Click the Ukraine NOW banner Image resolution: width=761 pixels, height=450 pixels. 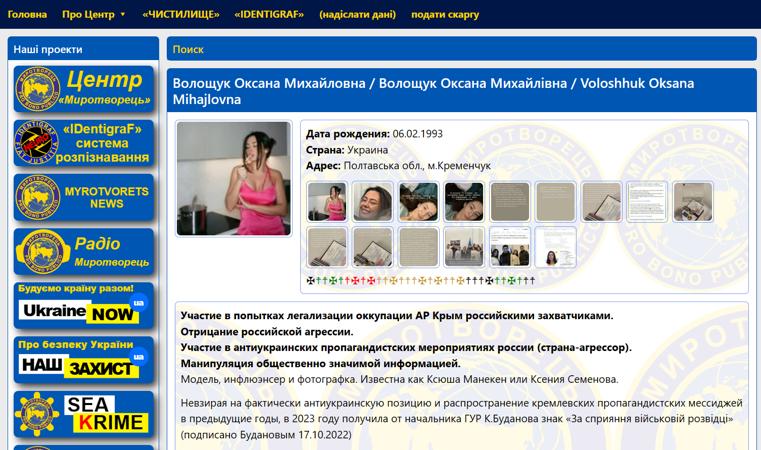coord(84,304)
